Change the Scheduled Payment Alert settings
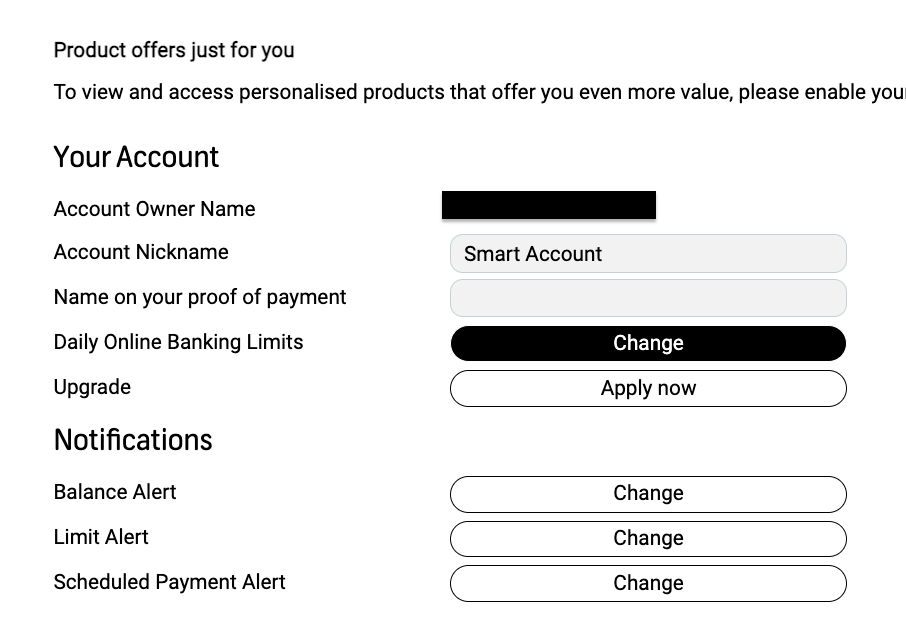 click(x=648, y=583)
